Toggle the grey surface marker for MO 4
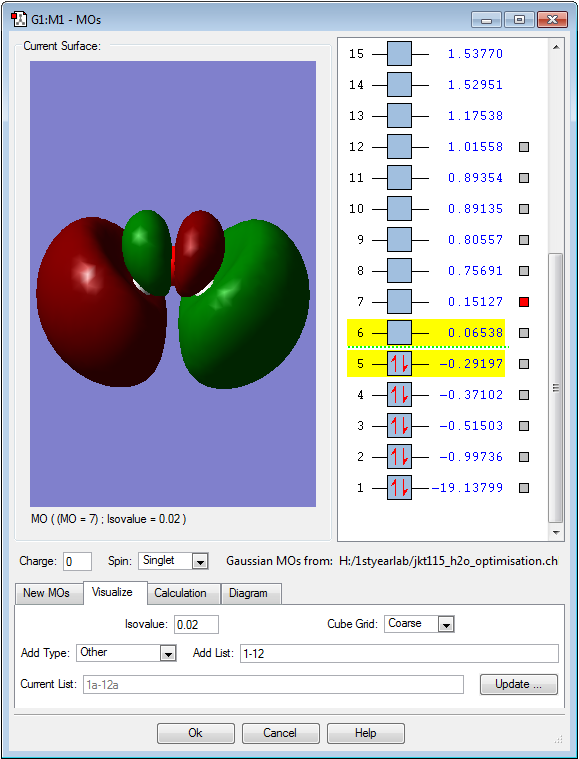 click(524, 395)
